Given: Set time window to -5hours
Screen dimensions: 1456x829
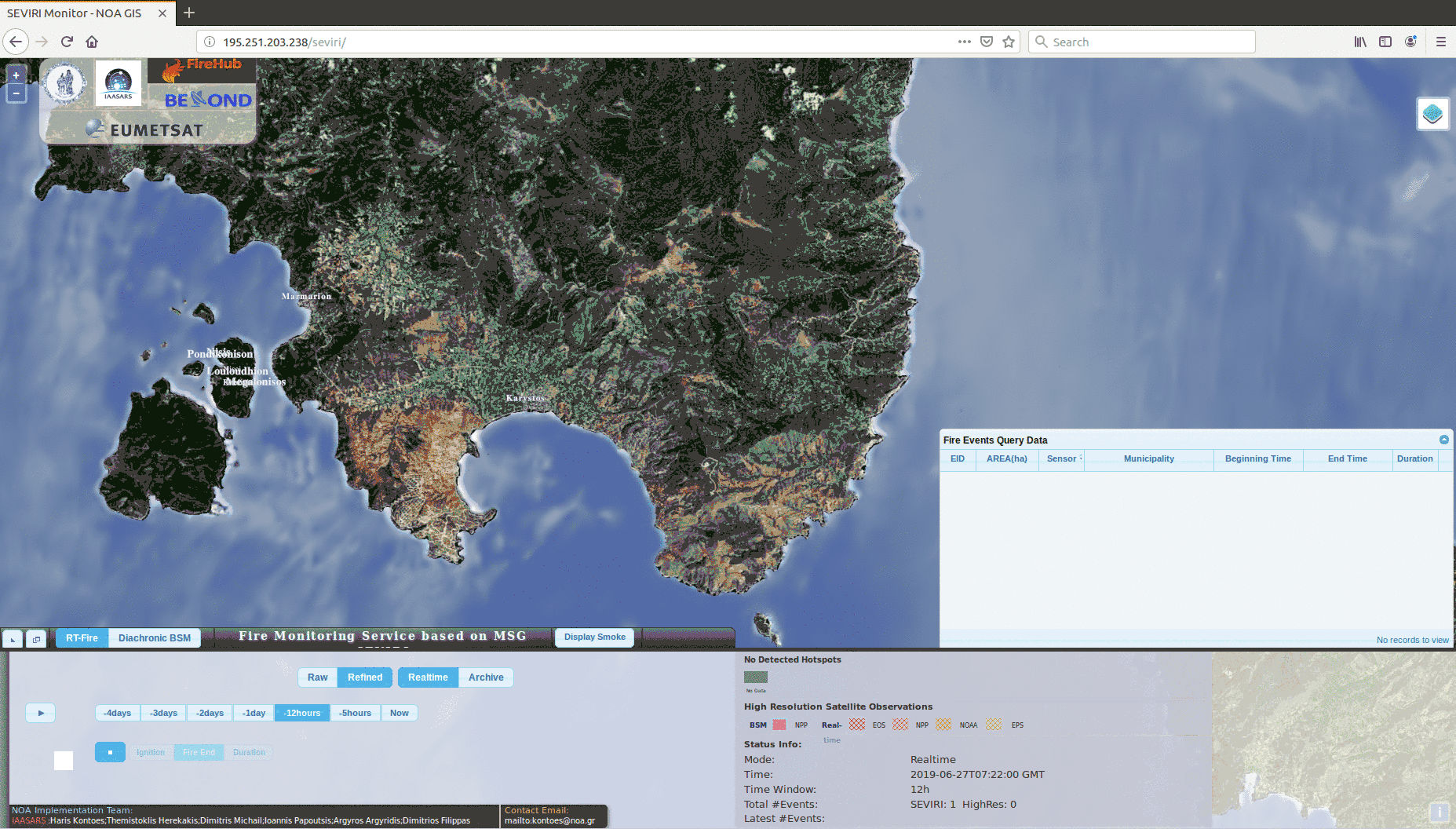Looking at the screenshot, I should point(356,713).
